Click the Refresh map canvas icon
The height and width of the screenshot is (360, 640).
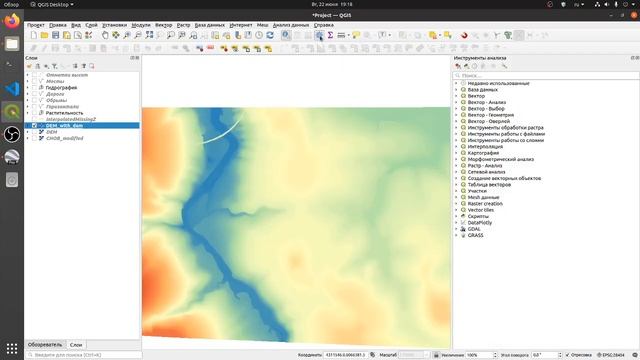point(270,36)
